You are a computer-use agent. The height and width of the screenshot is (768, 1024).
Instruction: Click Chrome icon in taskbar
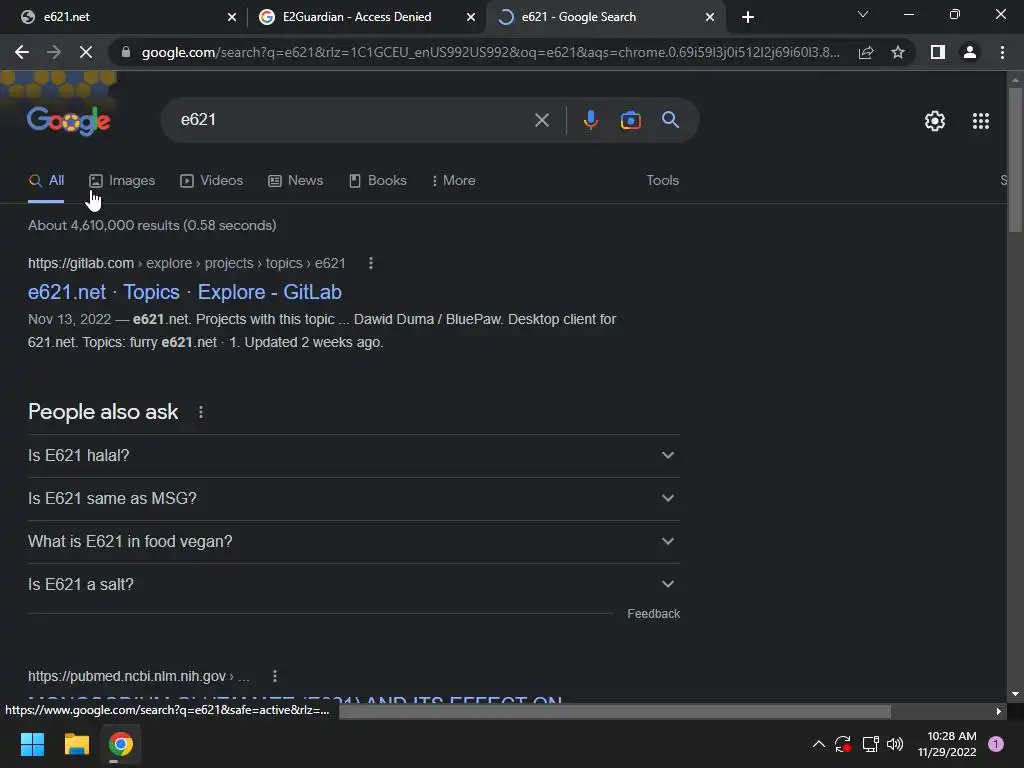121,744
